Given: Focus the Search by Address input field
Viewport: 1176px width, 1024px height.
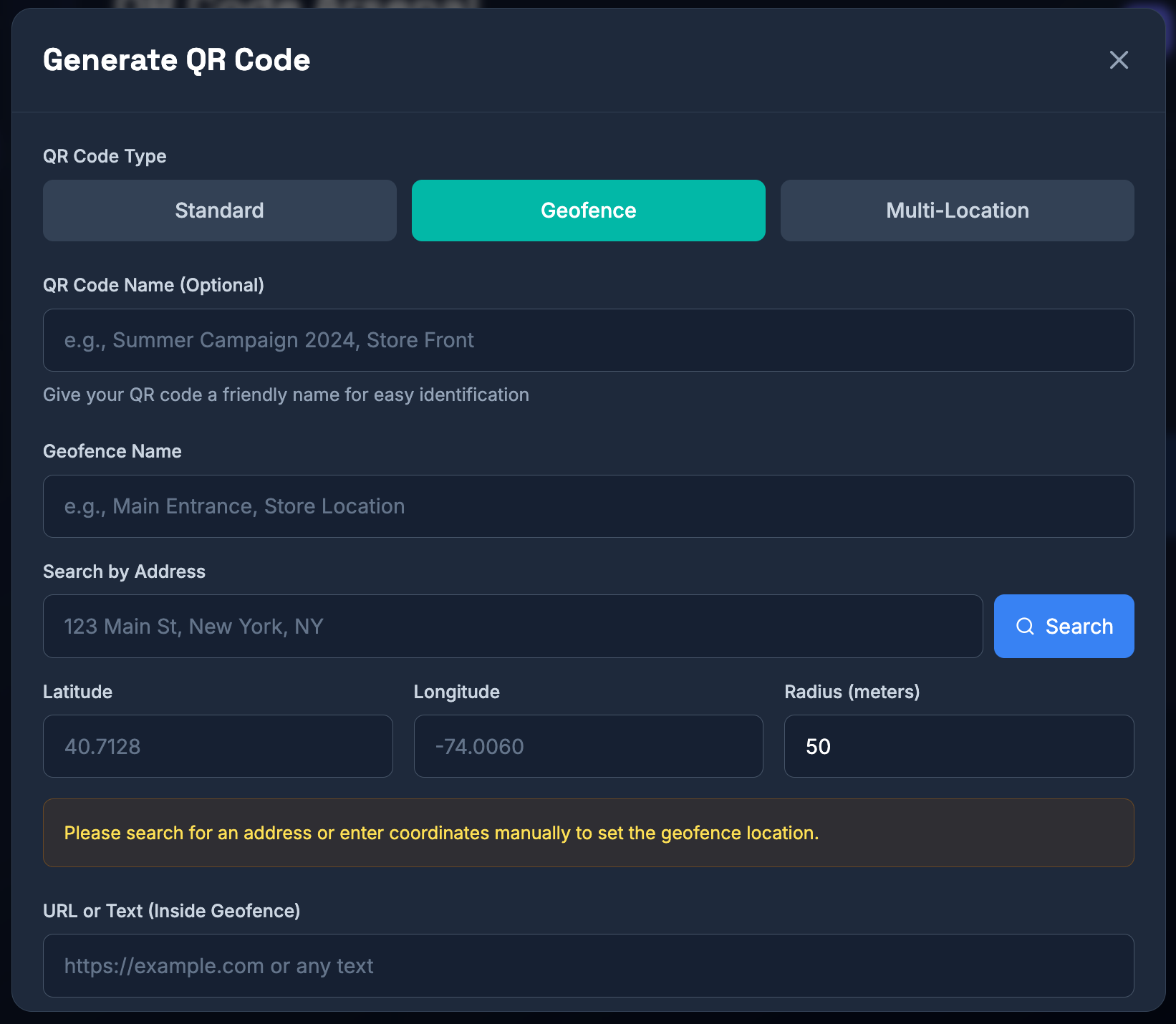Looking at the screenshot, I should tap(512, 627).
